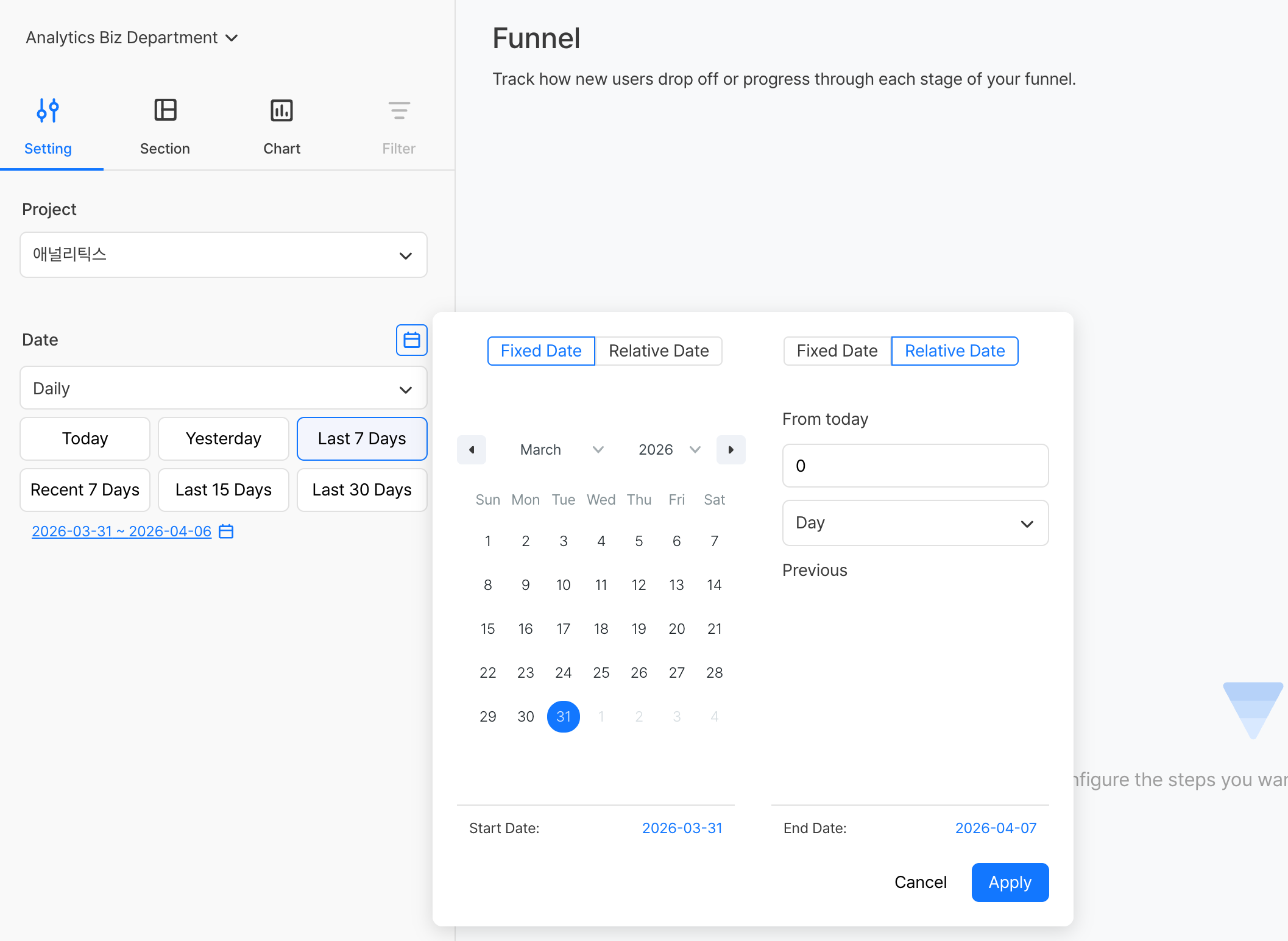The height and width of the screenshot is (941, 1288).
Task: Select the Last 30 Days preset
Action: click(361, 490)
